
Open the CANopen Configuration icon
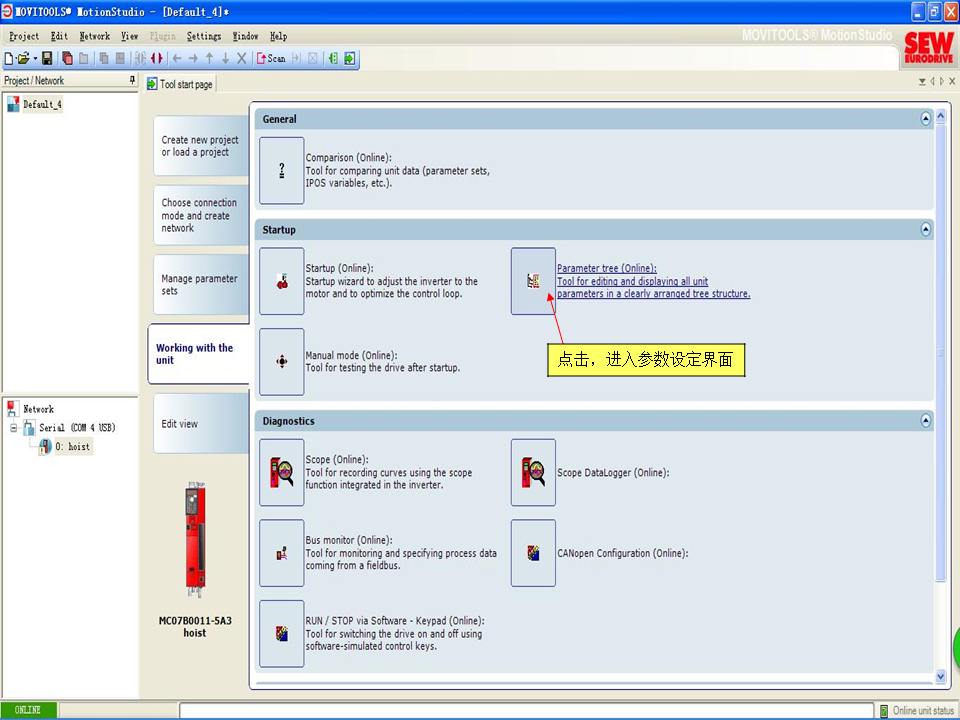[533, 553]
